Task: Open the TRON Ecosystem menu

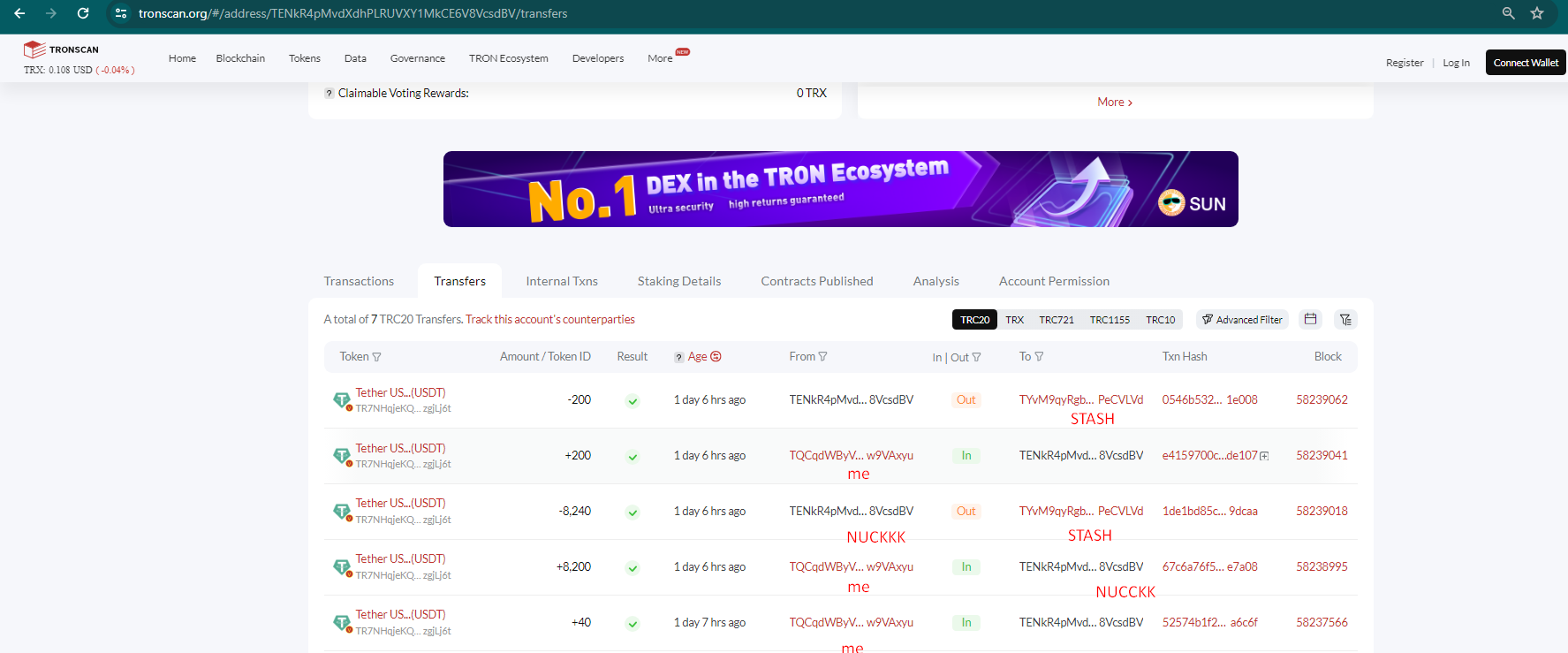Action: tap(509, 58)
